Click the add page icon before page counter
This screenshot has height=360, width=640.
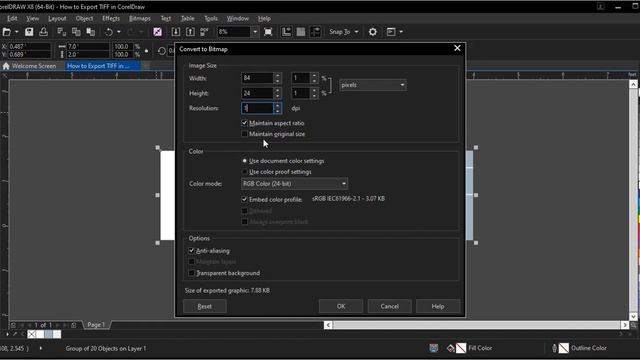pyautogui.click(x=13, y=325)
